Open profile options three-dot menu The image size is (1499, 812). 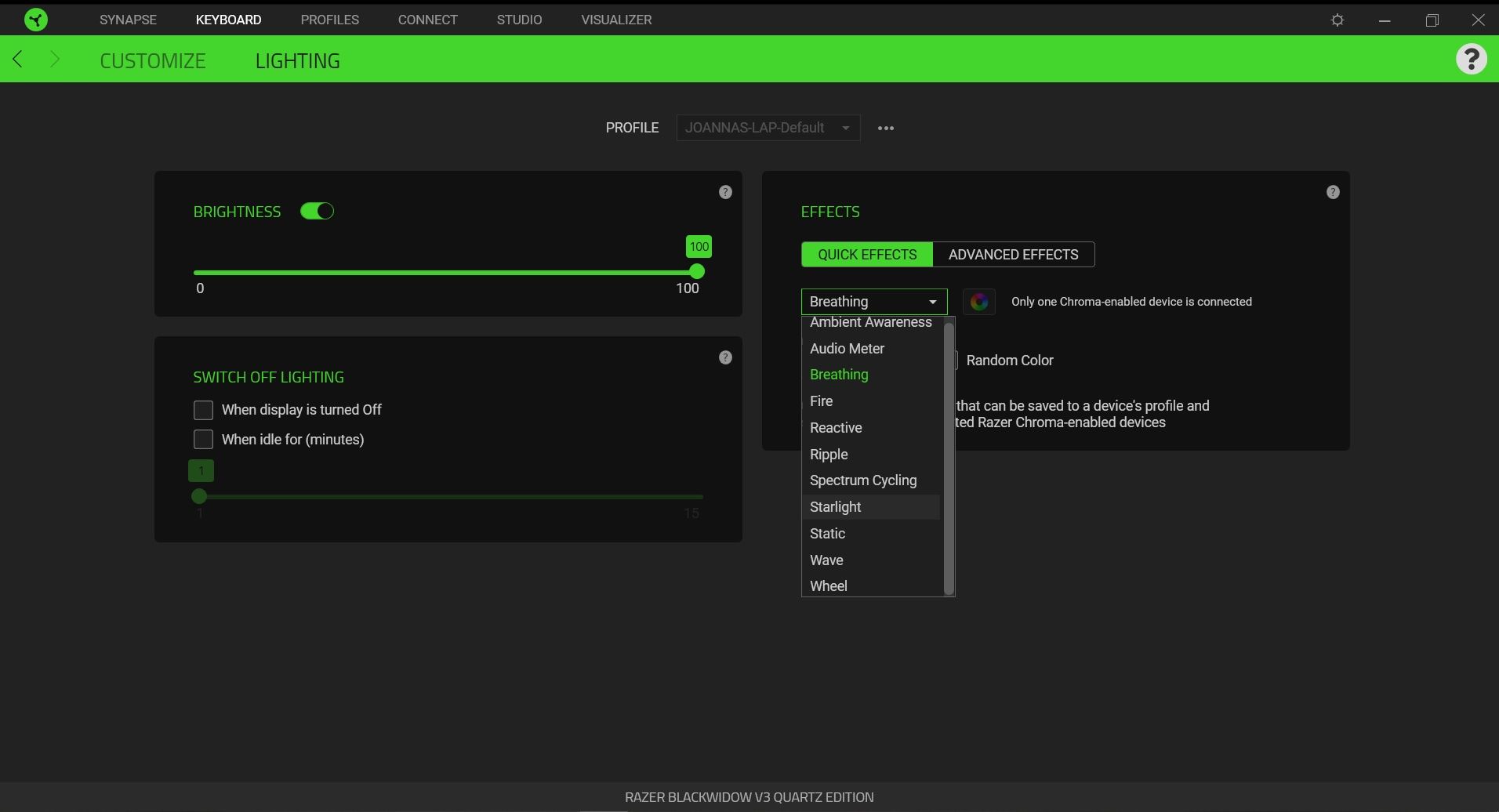(x=886, y=128)
